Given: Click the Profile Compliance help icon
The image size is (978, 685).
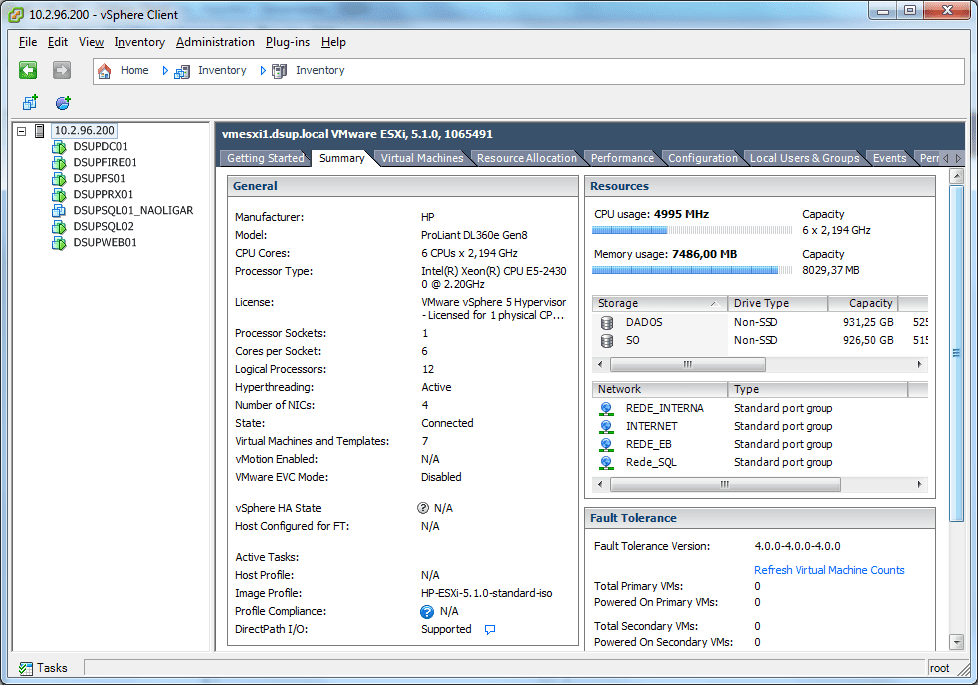Looking at the screenshot, I should (x=427, y=611).
